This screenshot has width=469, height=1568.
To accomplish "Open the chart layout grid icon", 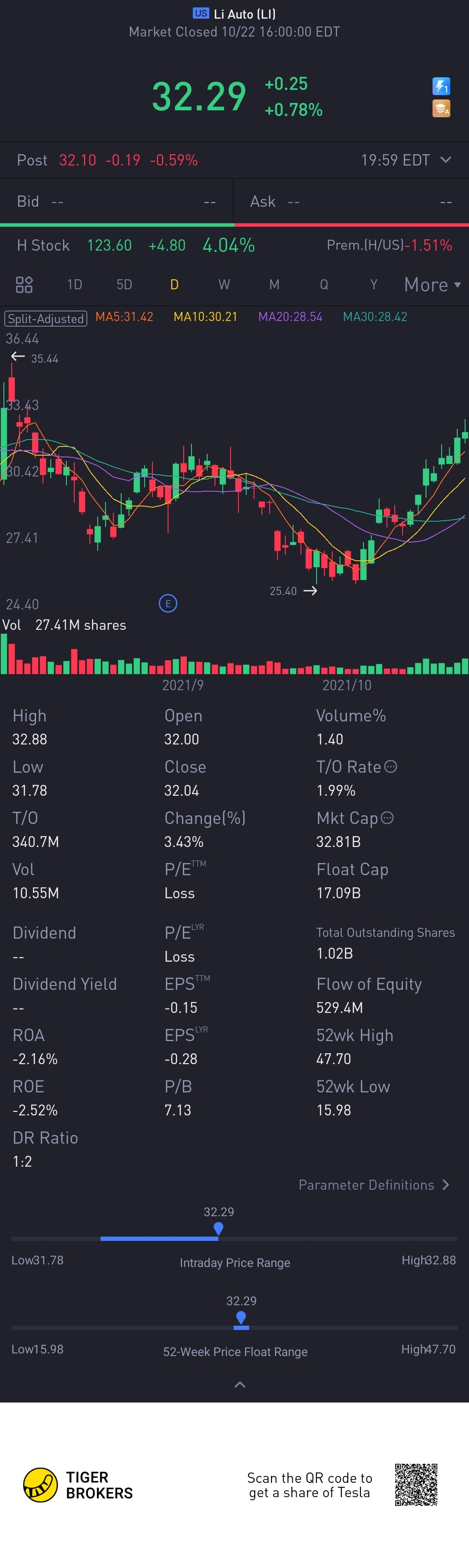I will coord(24,284).
